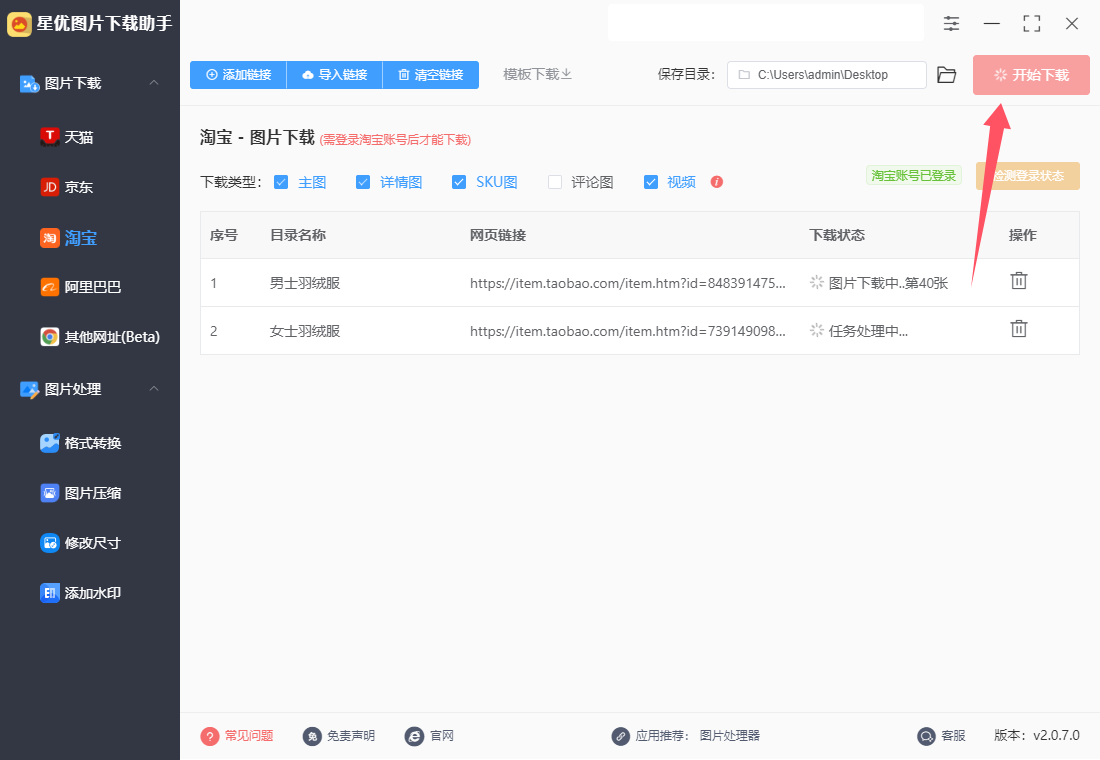Click the 阿里巴巴 sidebar icon
This screenshot has width=1100, height=760.
point(49,287)
